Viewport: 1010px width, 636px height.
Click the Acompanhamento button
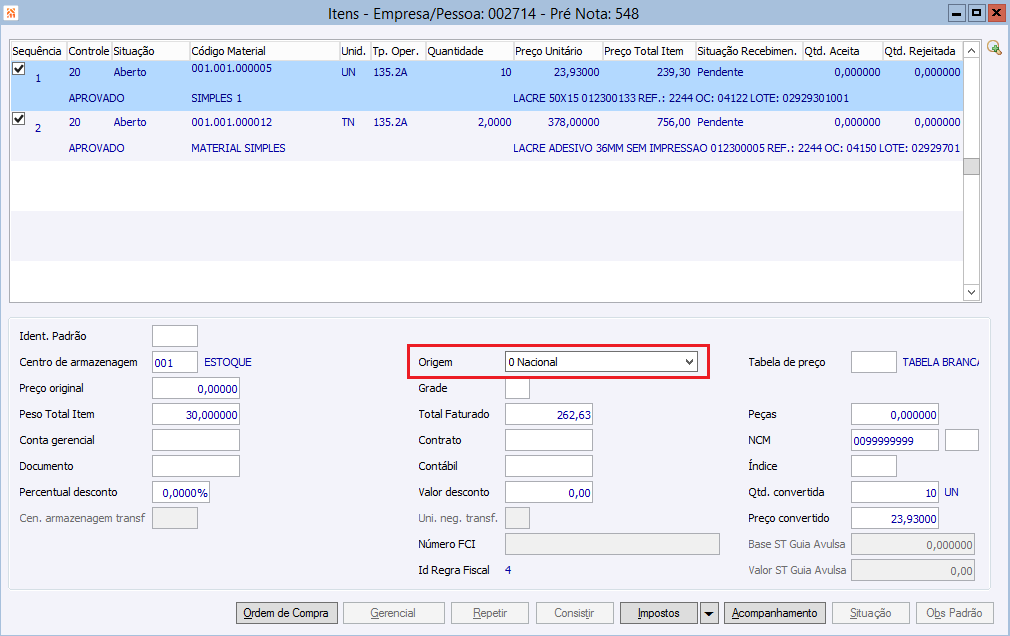[775, 613]
